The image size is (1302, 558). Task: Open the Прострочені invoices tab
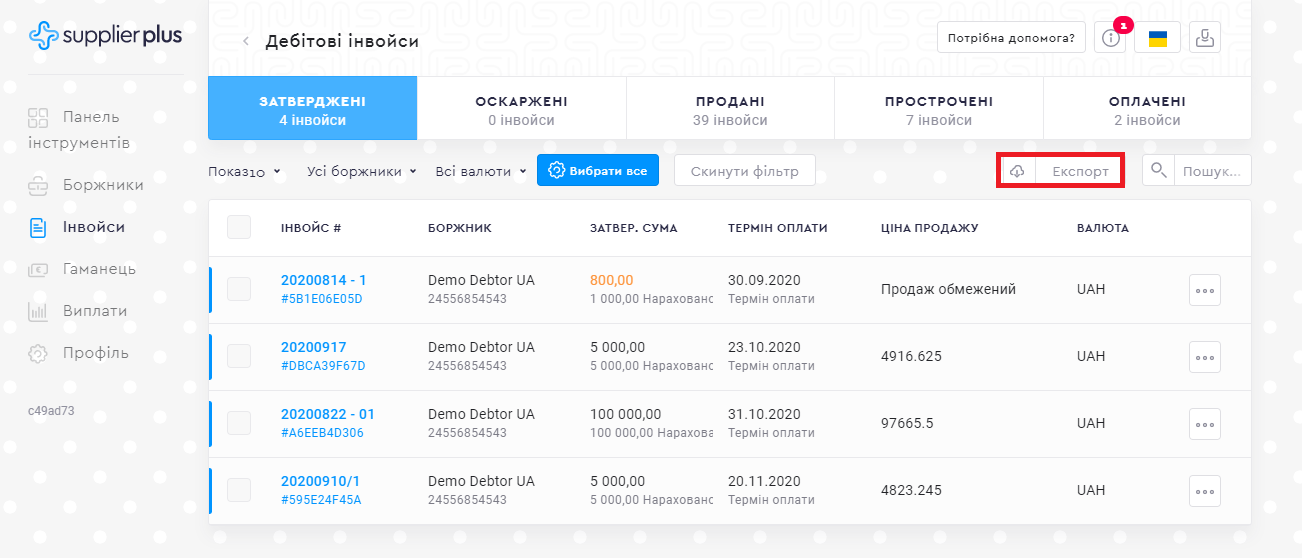coord(938,109)
